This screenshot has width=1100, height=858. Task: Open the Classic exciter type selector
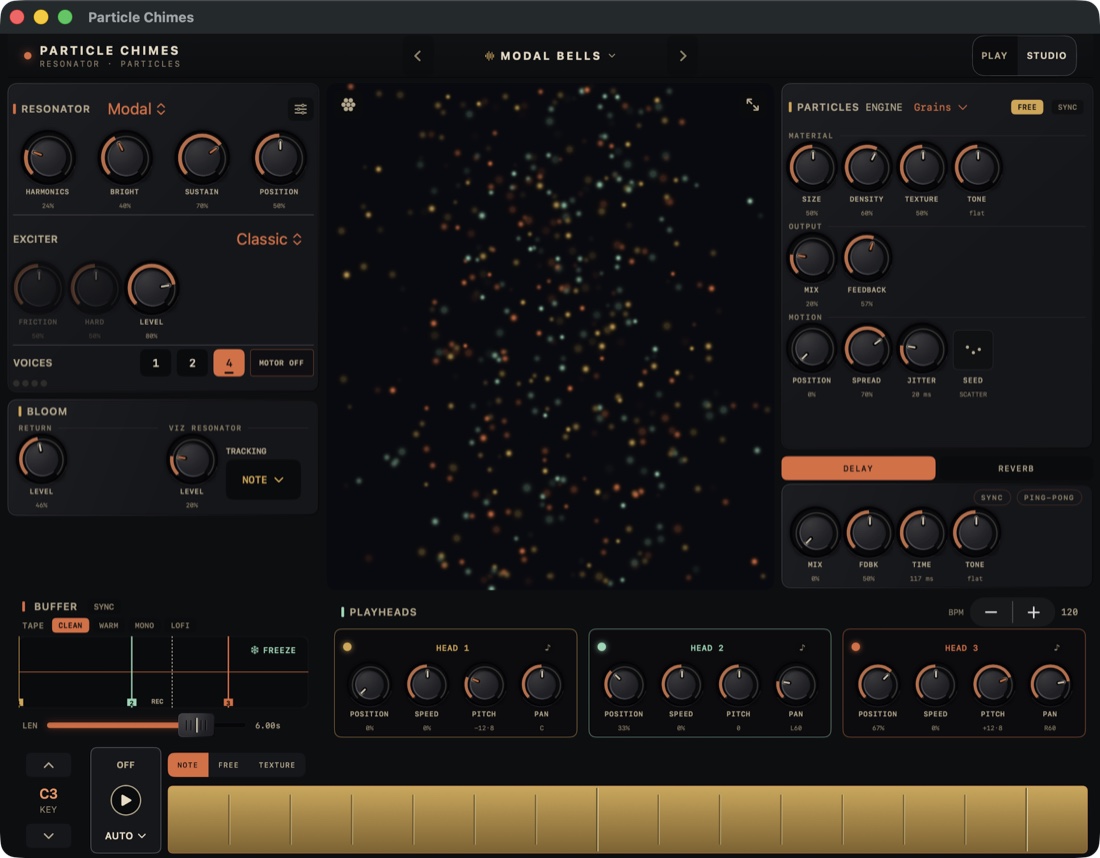[269, 239]
